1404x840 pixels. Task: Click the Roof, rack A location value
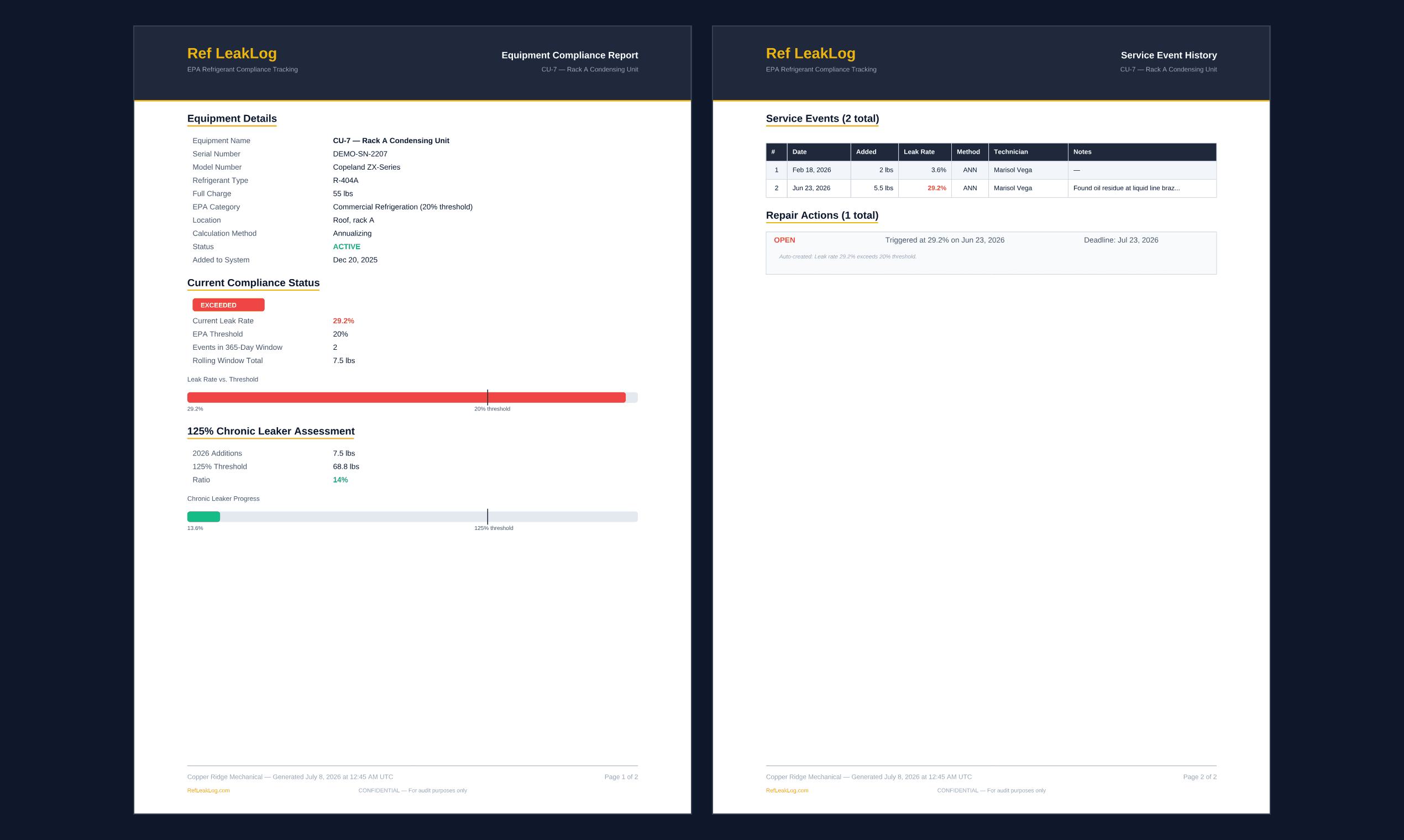(353, 220)
